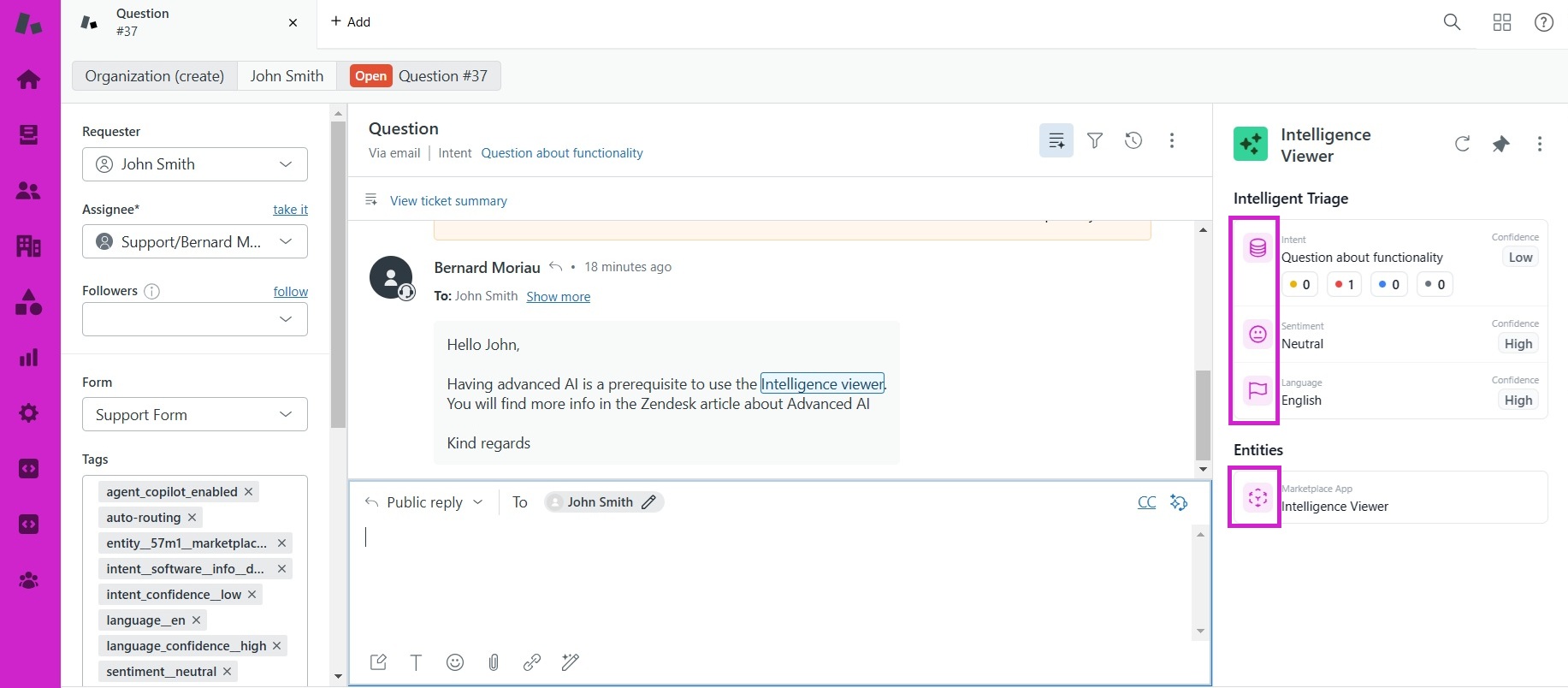Open the Home dashboard from sidebar
The width and height of the screenshot is (1568, 688).
point(29,80)
